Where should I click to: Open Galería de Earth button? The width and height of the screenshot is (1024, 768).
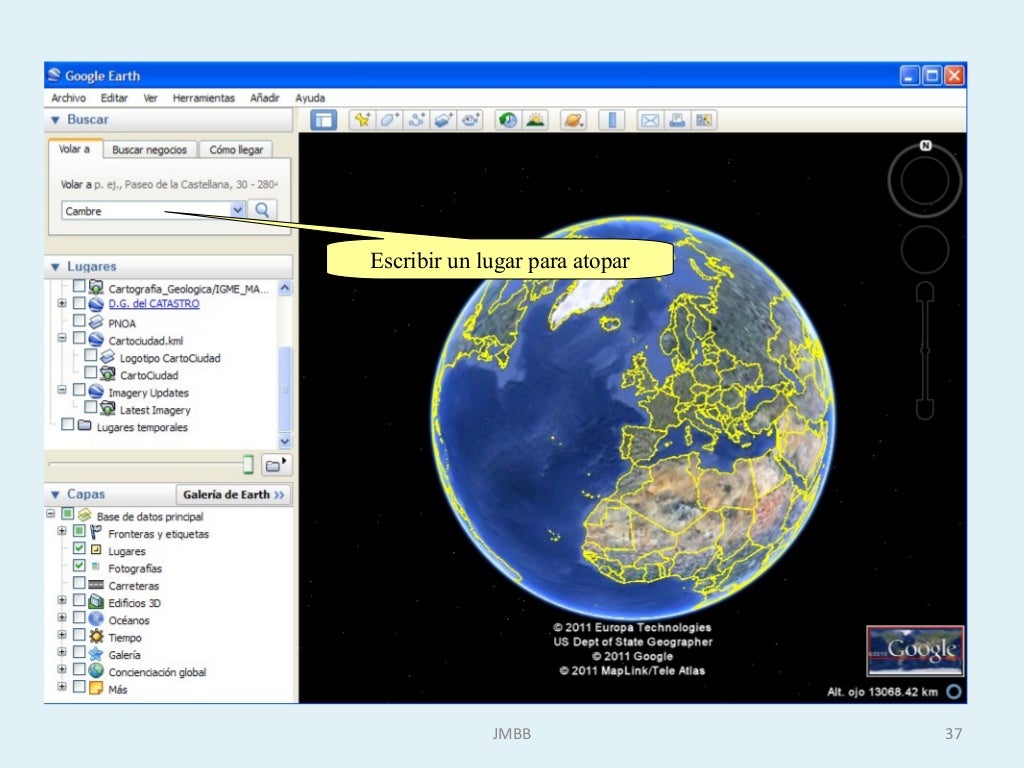click(x=233, y=494)
